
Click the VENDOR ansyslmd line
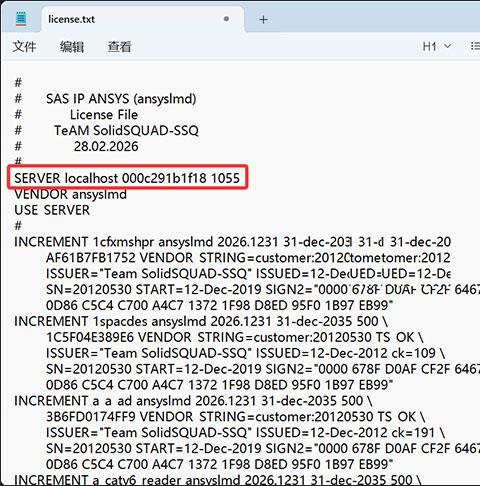(x=70, y=194)
